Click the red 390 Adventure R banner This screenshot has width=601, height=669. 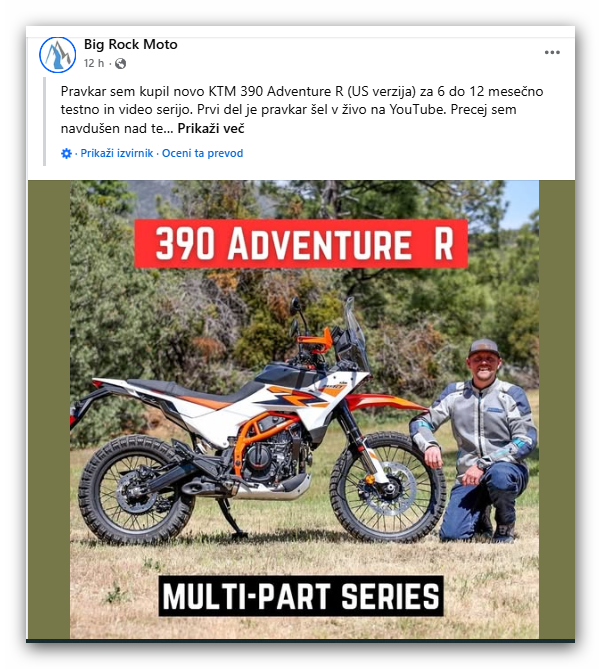(301, 244)
